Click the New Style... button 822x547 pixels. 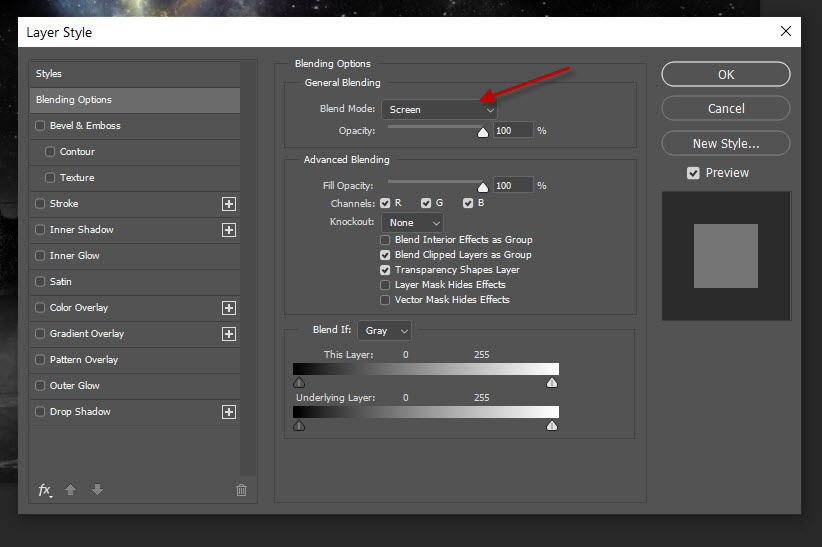(x=725, y=143)
